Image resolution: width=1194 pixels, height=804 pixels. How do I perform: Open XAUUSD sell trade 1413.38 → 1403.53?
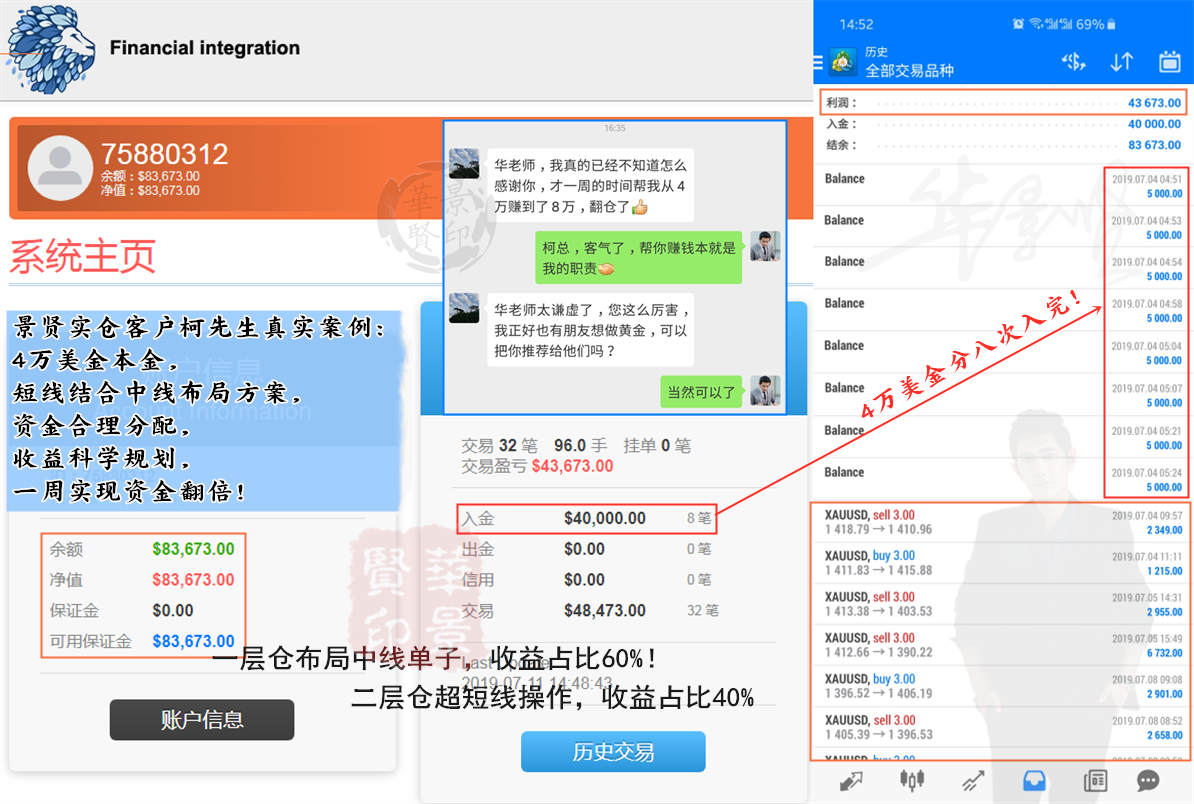1003,605
